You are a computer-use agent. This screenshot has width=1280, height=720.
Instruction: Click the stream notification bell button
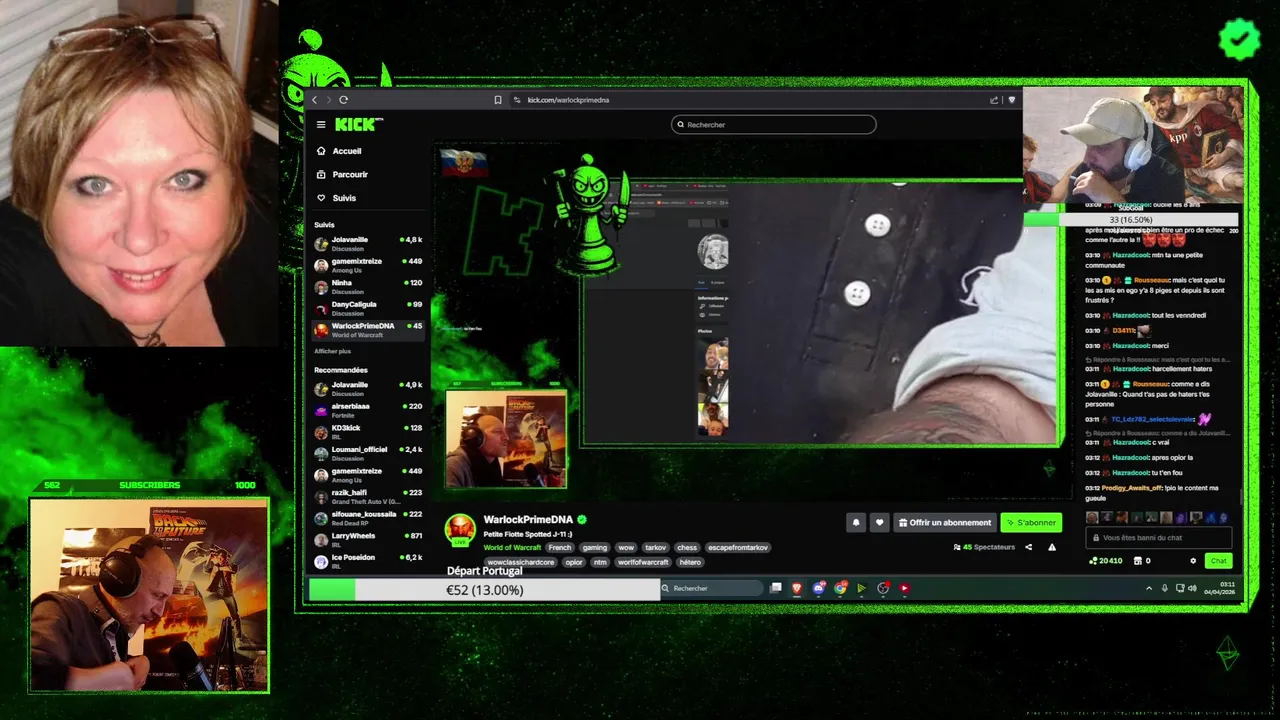point(856,522)
